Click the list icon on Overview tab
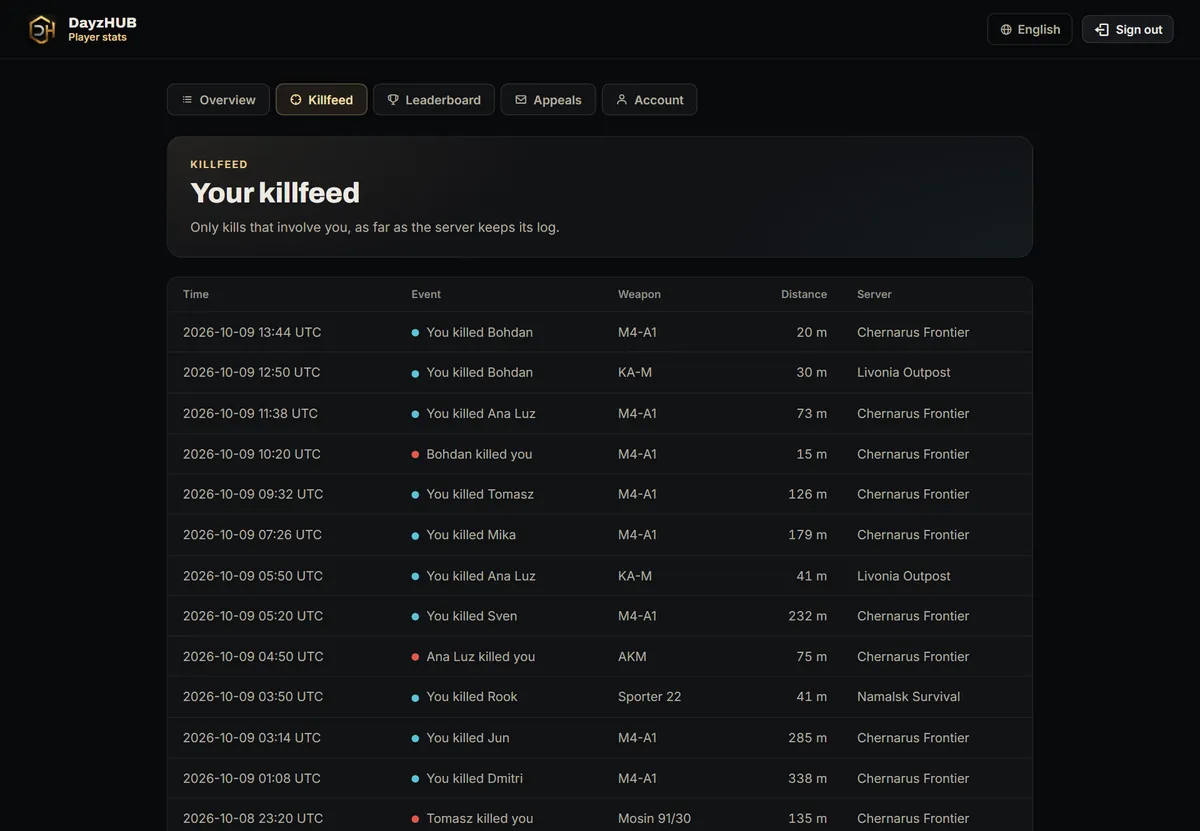The height and width of the screenshot is (831, 1200). pyautogui.click(x=187, y=100)
